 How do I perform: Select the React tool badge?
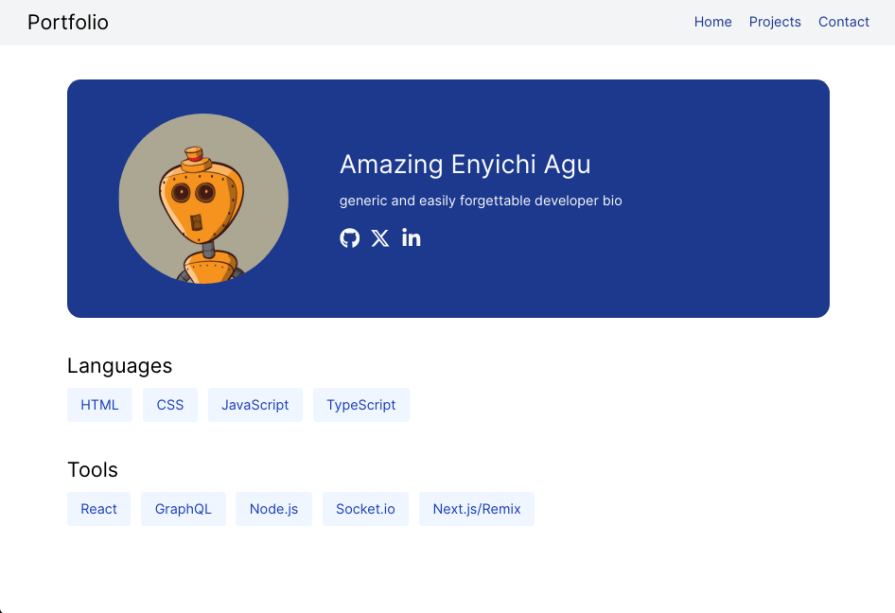pos(98,508)
